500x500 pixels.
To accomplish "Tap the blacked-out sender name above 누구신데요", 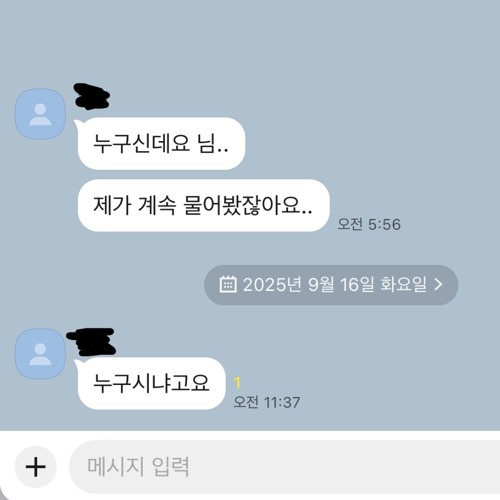I will coord(92,96).
